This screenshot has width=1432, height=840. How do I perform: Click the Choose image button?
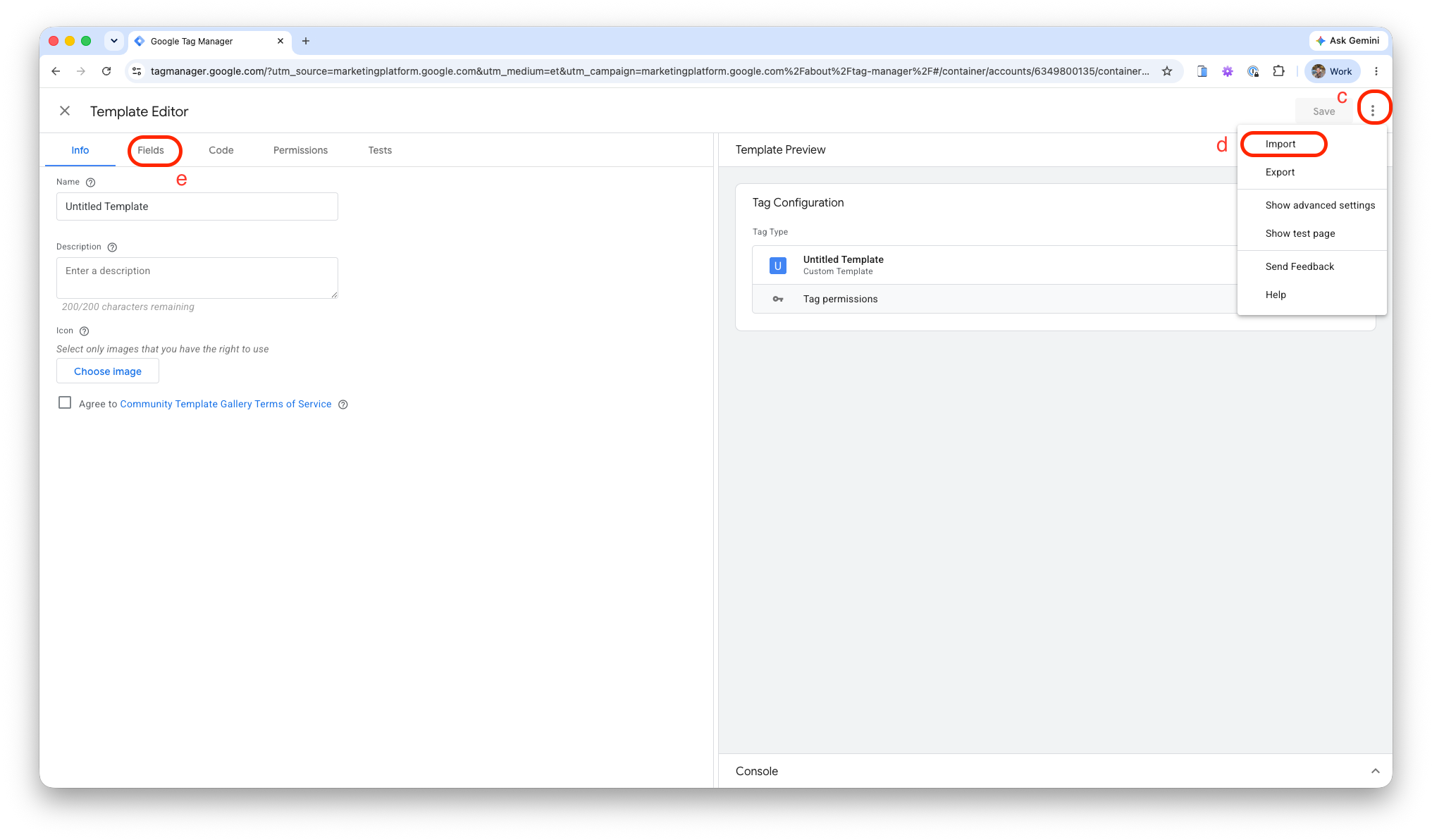tap(108, 371)
